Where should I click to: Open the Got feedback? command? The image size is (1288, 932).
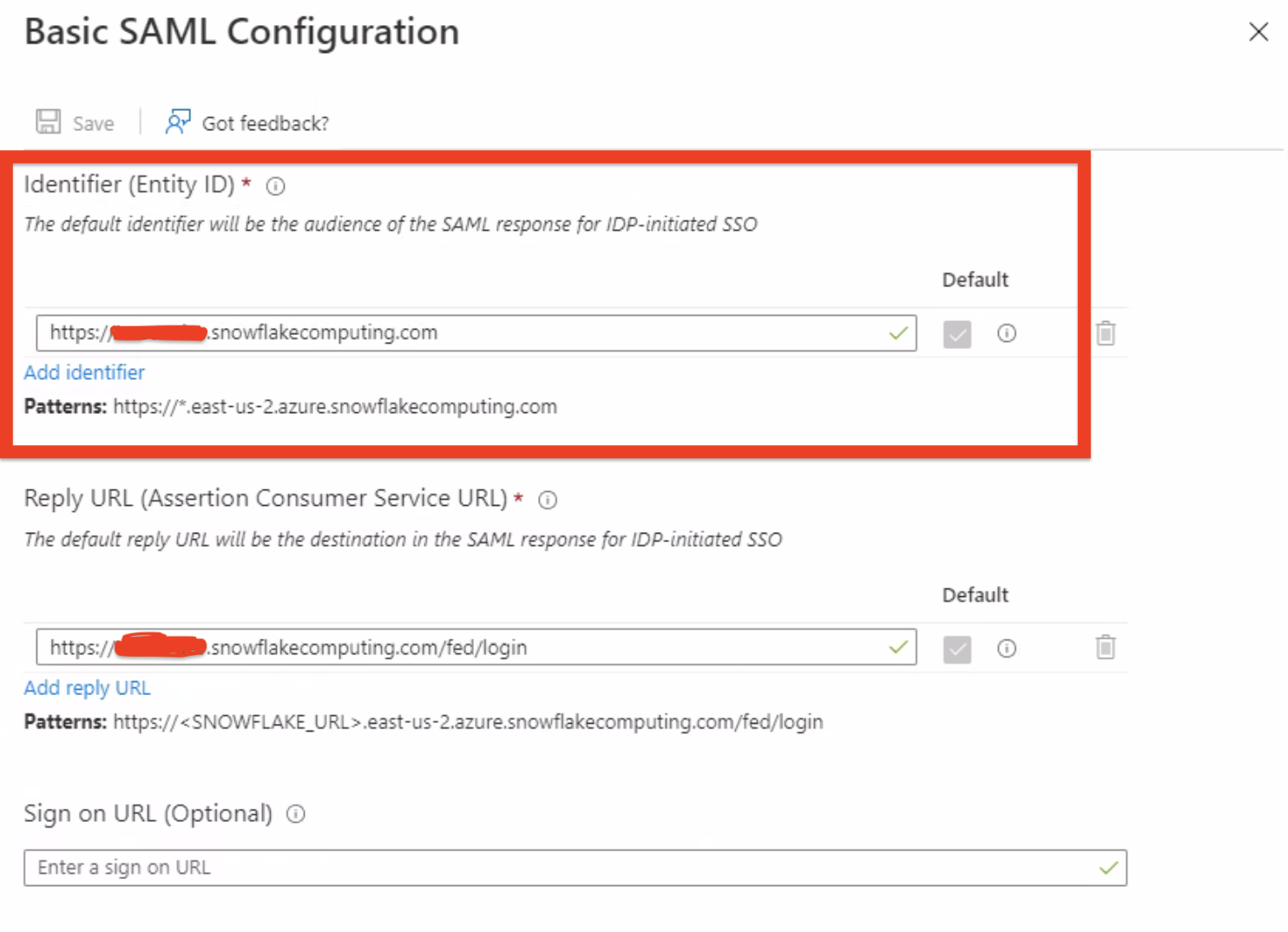tap(247, 122)
